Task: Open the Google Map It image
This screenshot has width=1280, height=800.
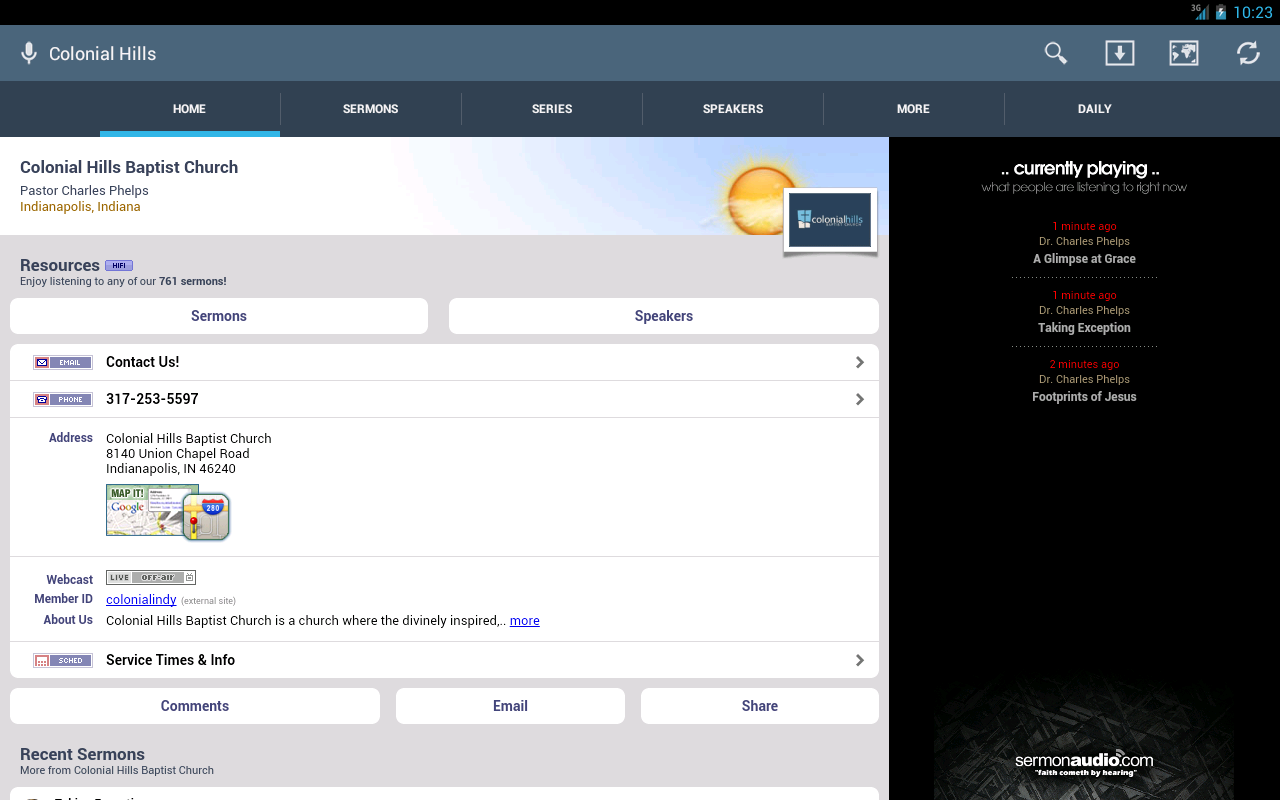Action: [145, 510]
